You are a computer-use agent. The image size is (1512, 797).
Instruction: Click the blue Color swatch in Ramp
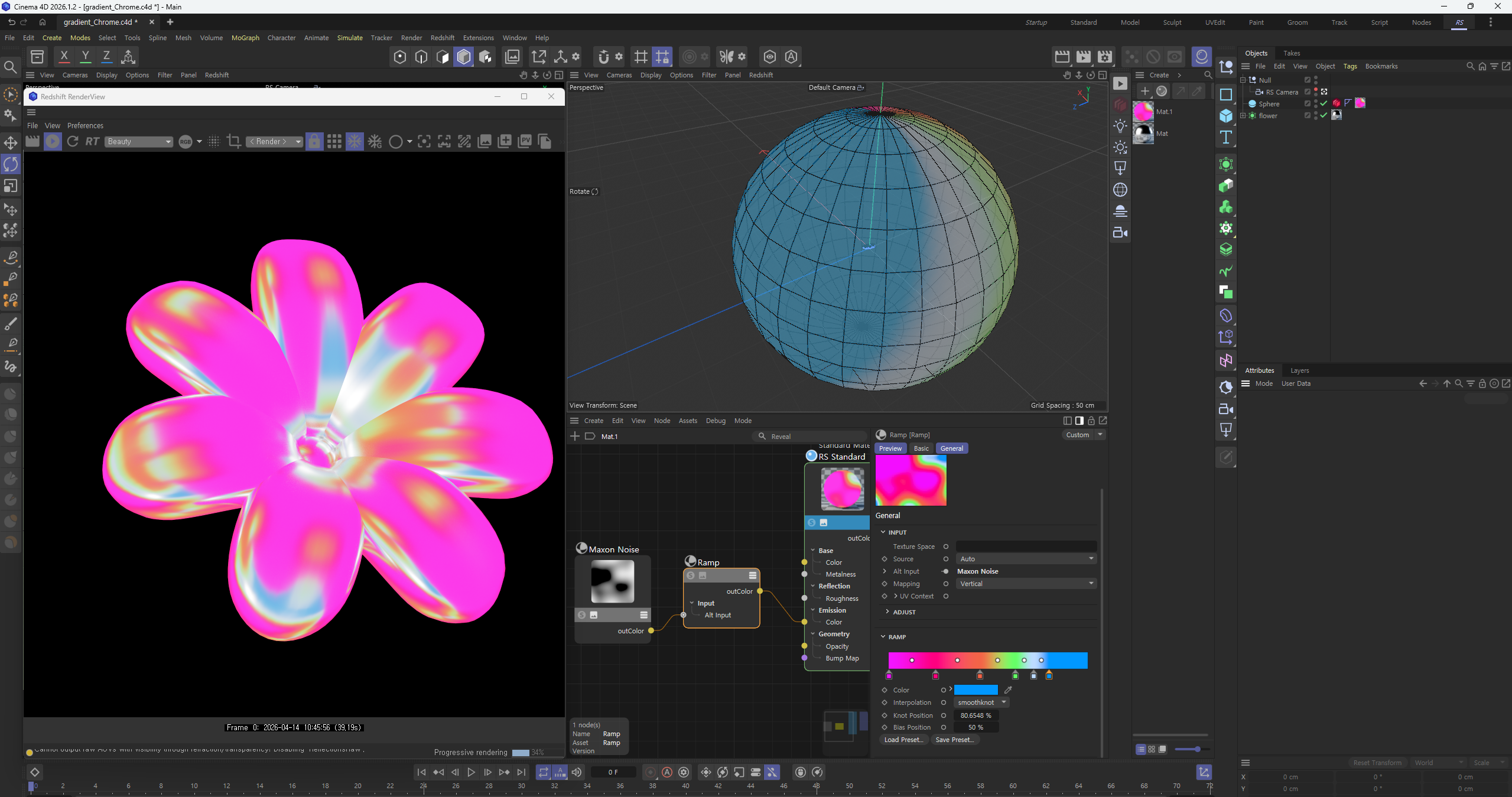tap(976, 689)
